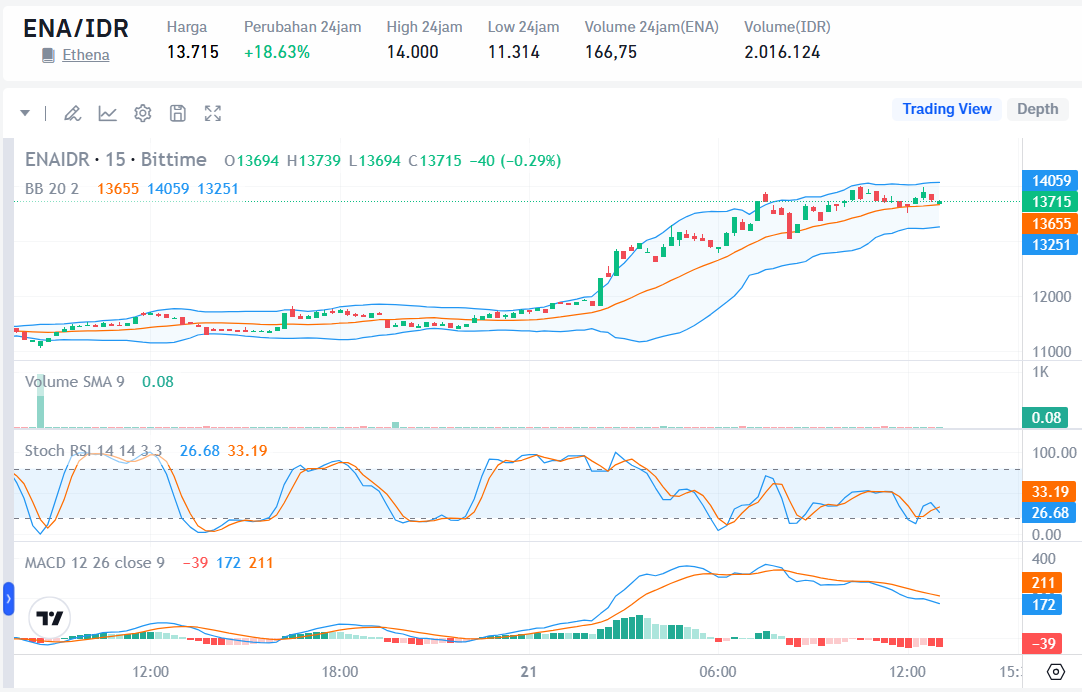Screen dimensions: 1082x692
Task: Click the 211 MACD signal axis label
Action: [1043, 583]
